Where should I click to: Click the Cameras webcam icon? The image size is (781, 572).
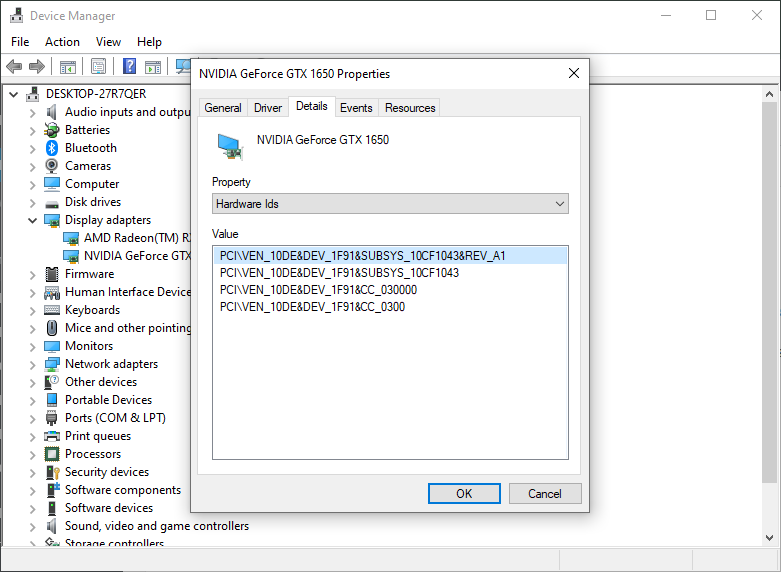coord(52,166)
